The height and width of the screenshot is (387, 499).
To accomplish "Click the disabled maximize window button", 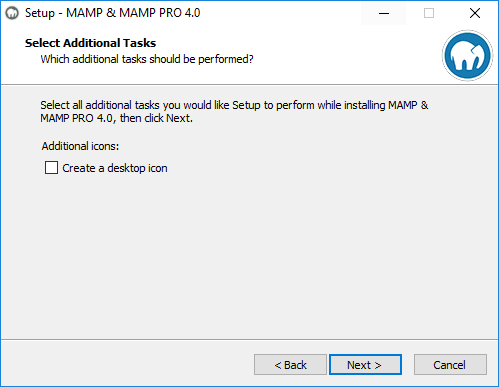I will click(429, 13).
